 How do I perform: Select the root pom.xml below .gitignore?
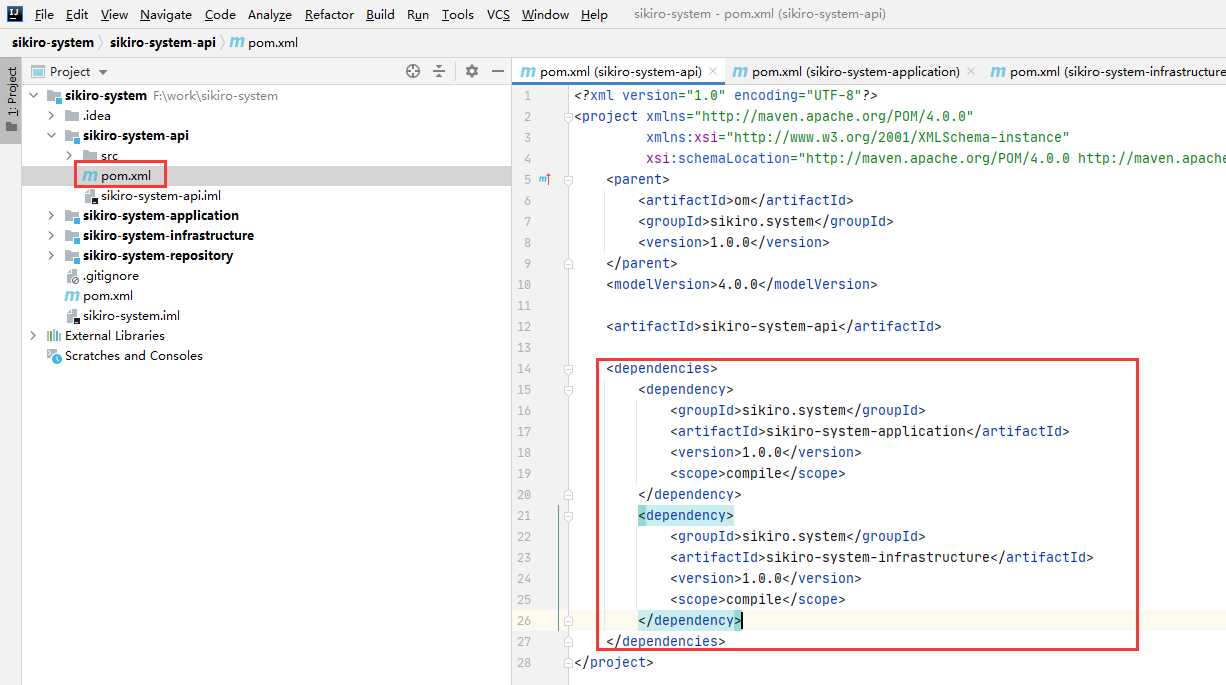click(x=108, y=296)
